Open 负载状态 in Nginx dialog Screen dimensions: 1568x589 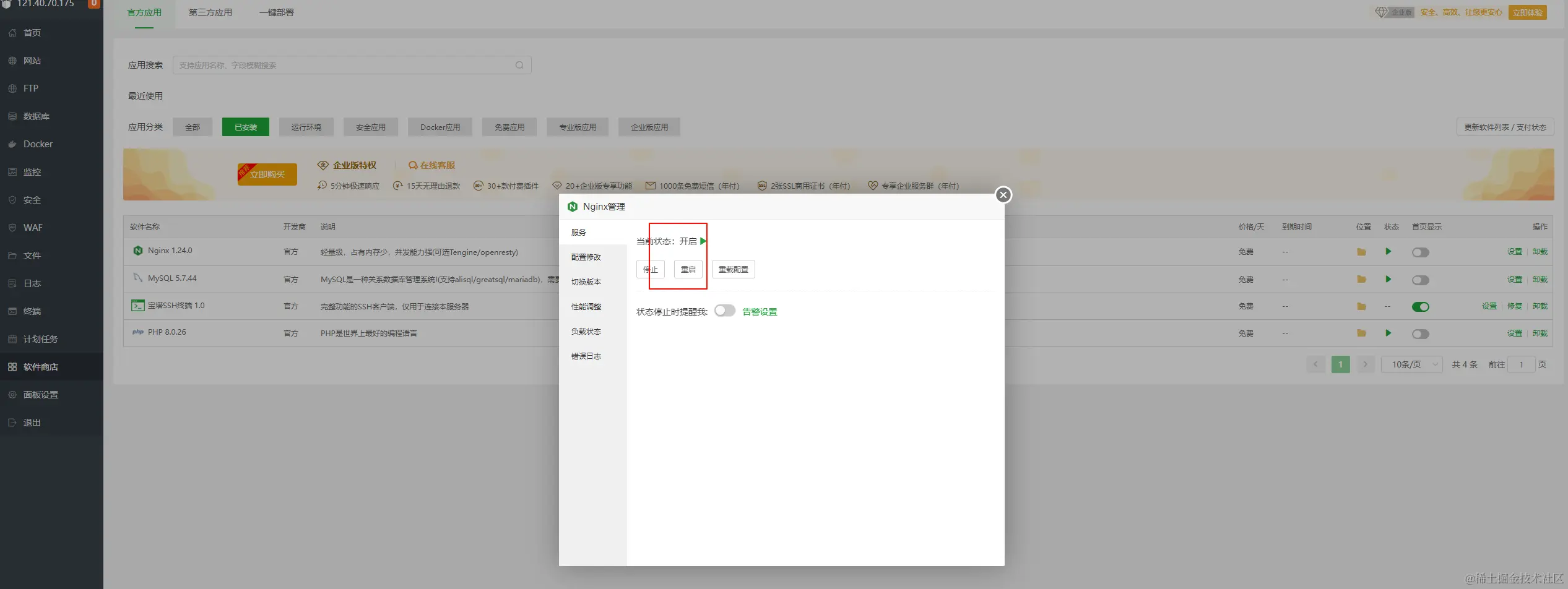pyautogui.click(x=593, y=332)
